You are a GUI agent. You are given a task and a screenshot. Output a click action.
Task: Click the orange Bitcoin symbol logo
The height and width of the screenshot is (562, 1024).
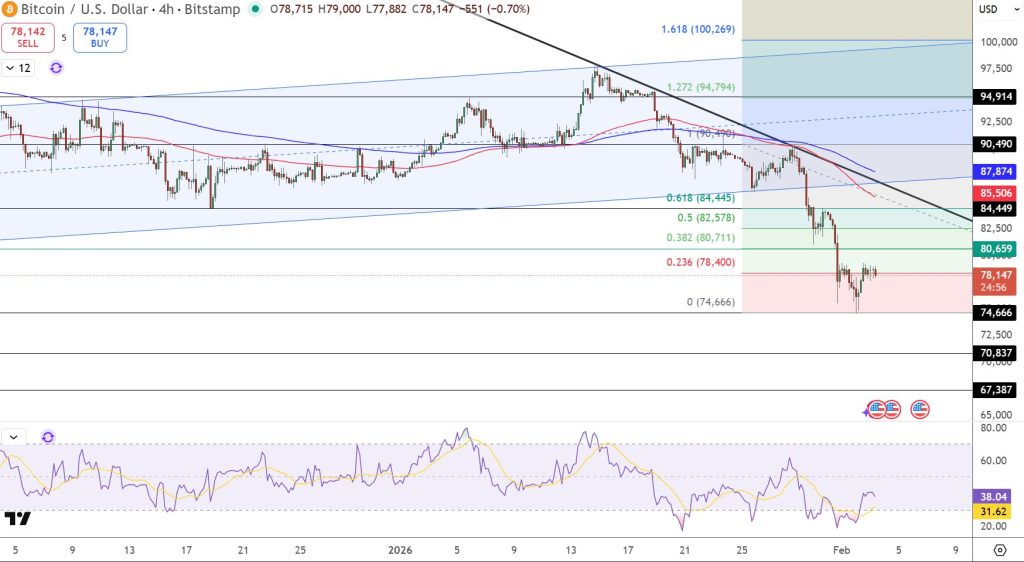[x=10, y=9]
